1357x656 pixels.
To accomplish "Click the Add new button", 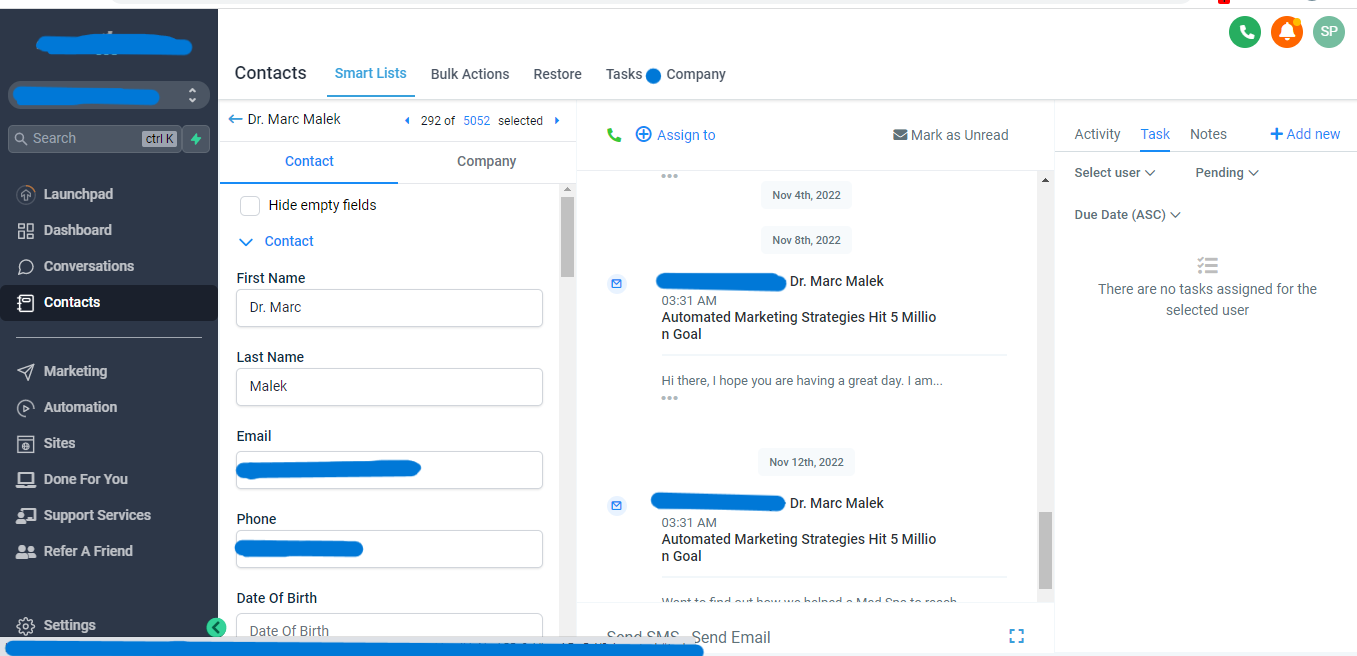I will [x=1305, y=134].
